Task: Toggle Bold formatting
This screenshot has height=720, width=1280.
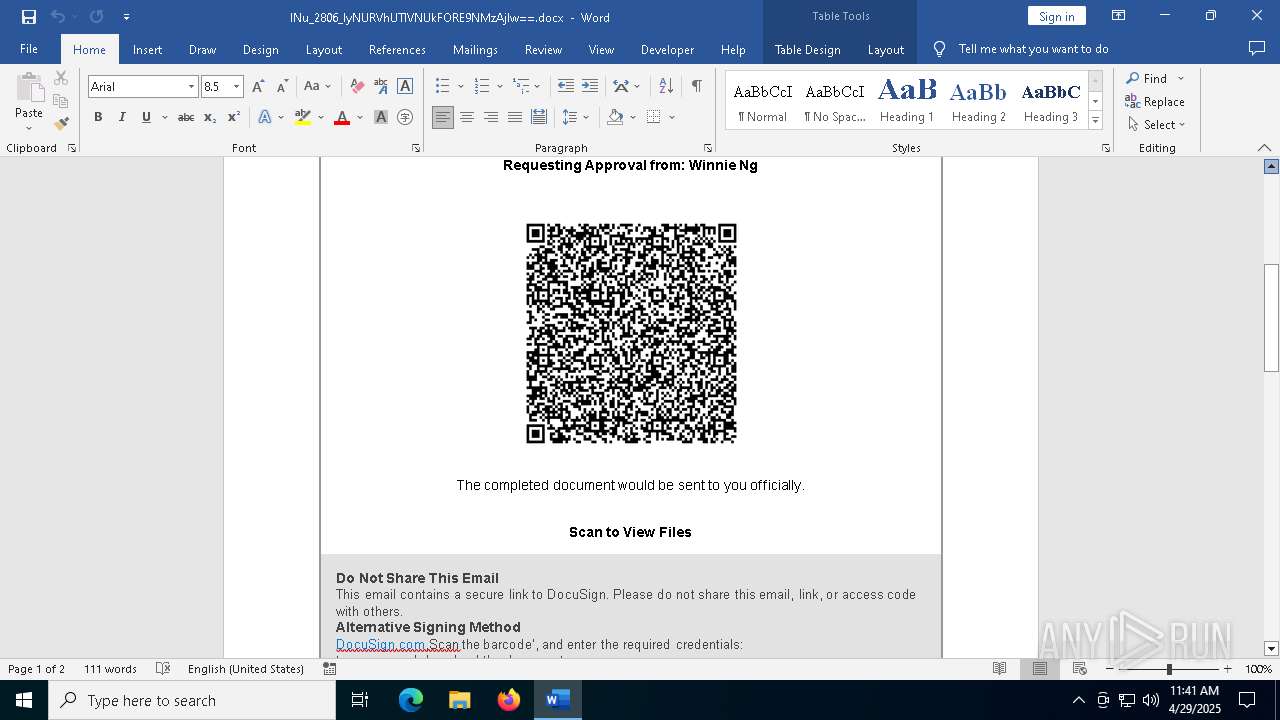Action: click(98, 117)
